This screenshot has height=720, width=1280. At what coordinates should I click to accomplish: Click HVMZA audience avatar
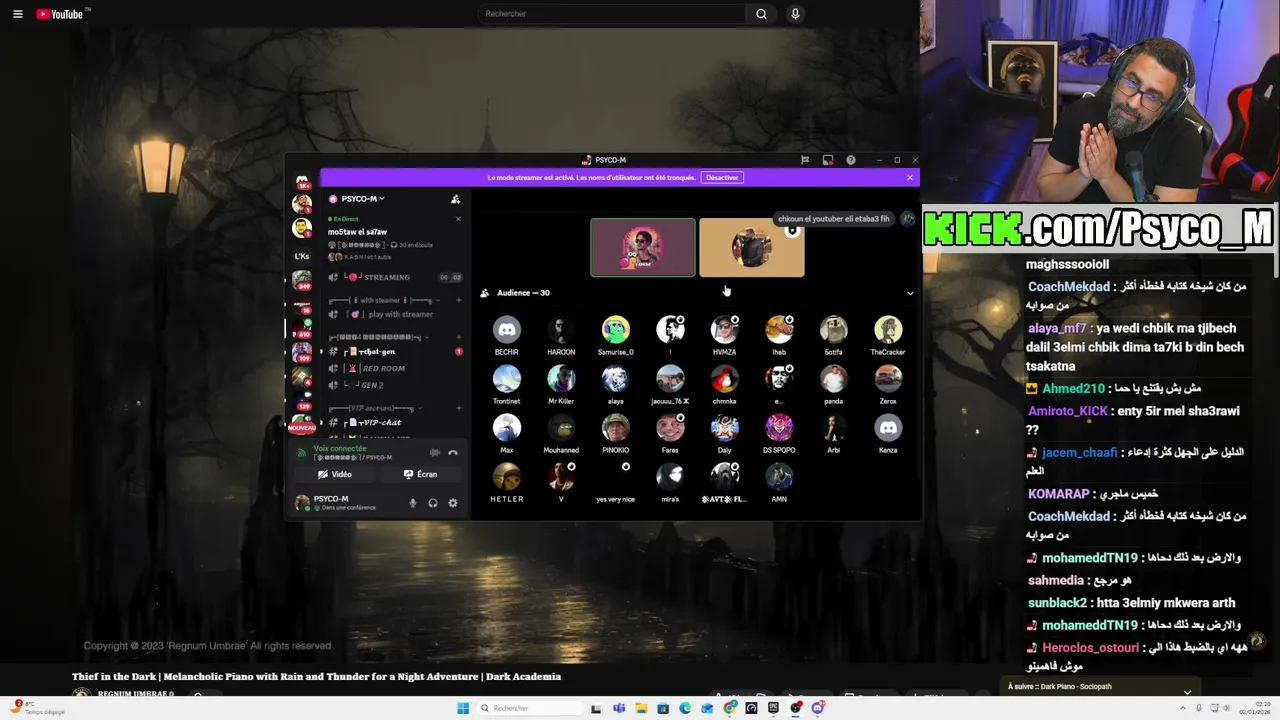click(725, 330)
